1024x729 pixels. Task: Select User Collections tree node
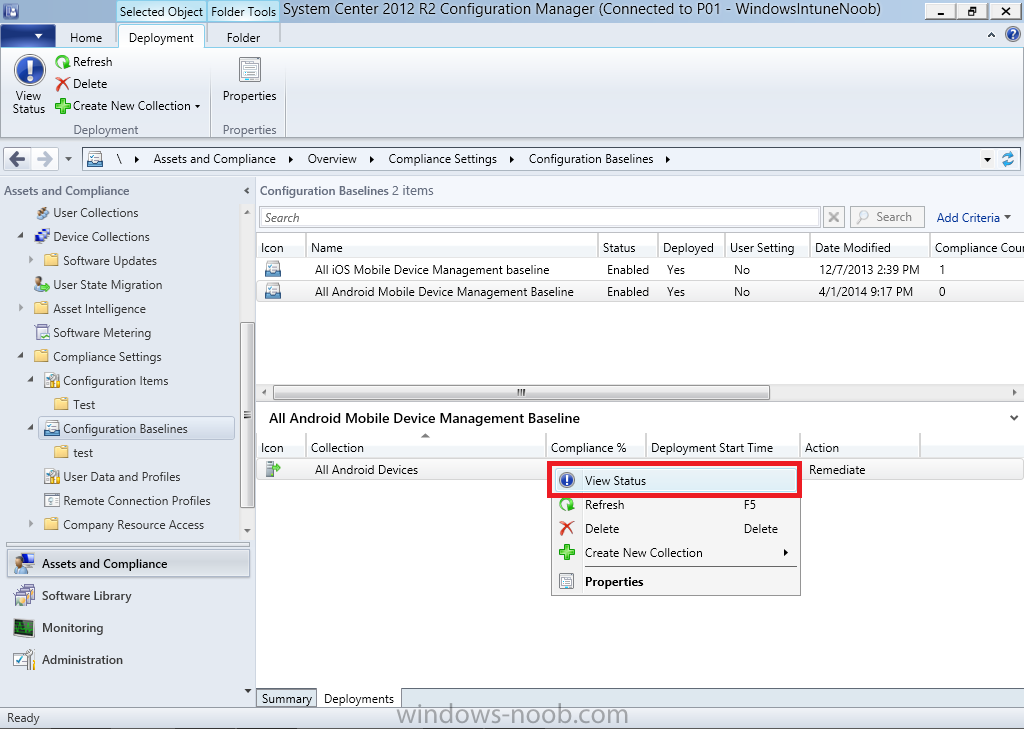(95, 213)
